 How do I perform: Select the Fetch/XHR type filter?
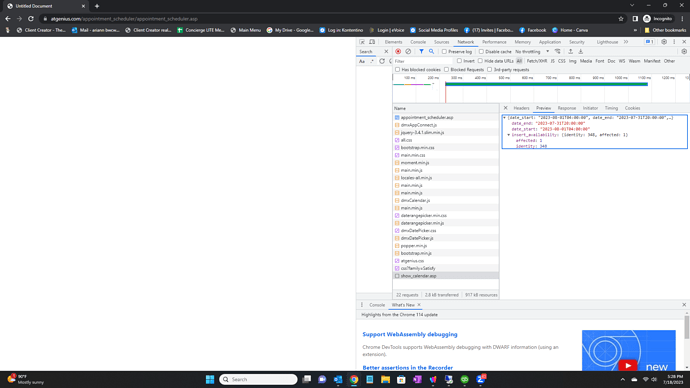[x=537, y=61]
